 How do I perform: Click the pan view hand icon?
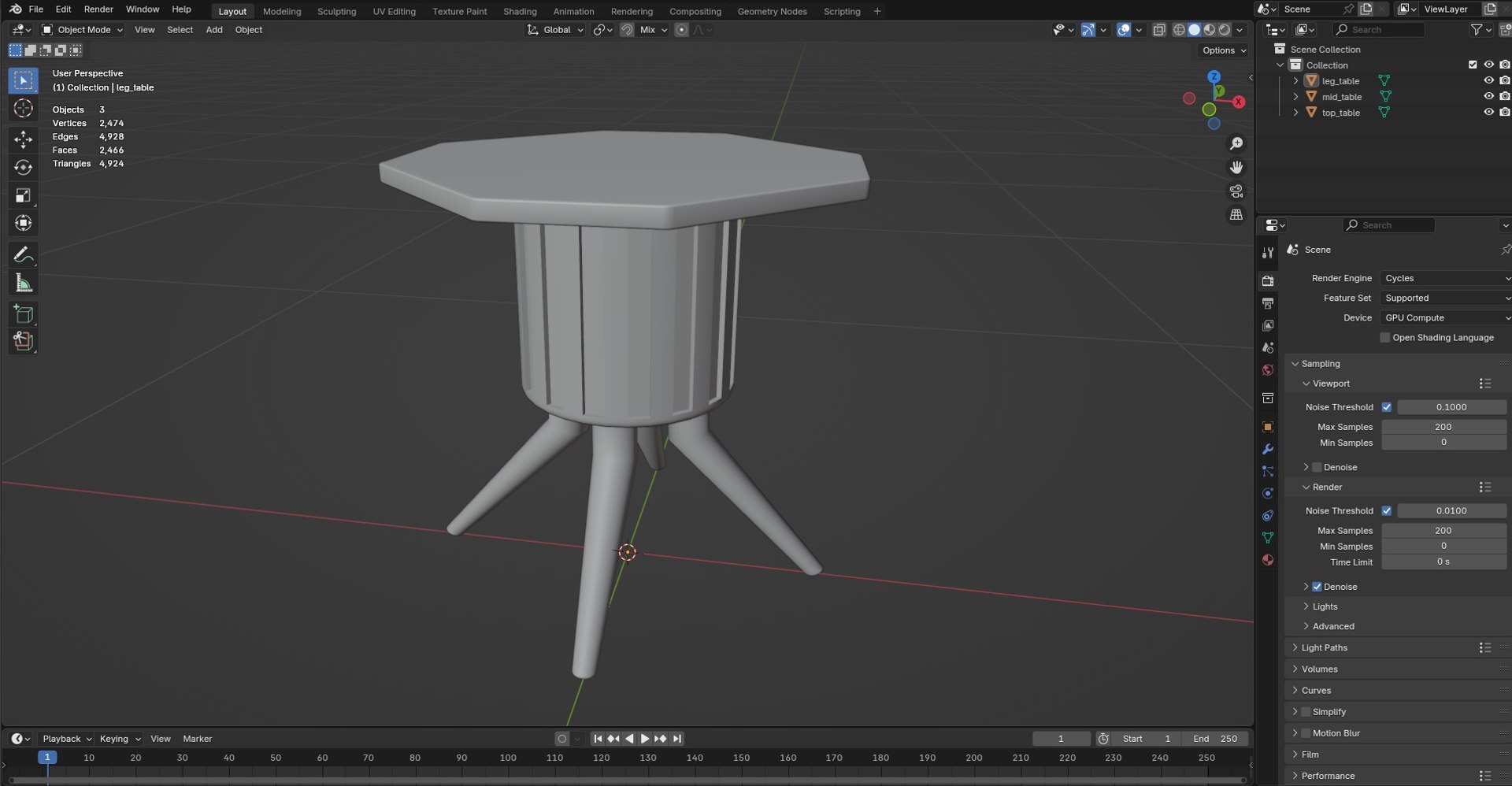pyautogui.click(x=1236, y=167)
